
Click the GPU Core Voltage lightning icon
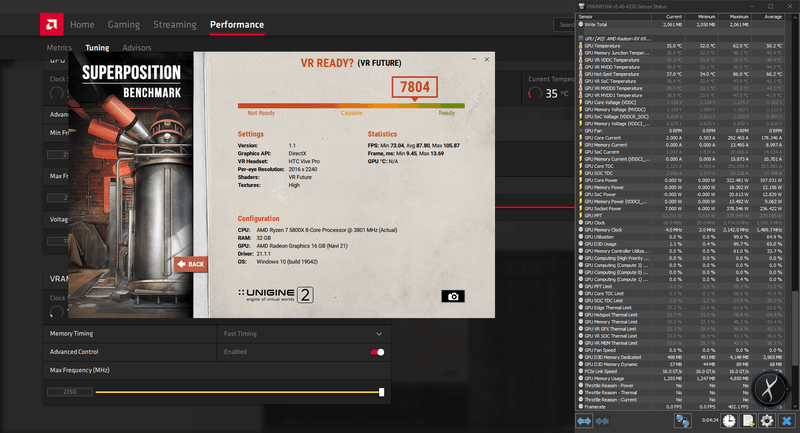tap(581, 103)
